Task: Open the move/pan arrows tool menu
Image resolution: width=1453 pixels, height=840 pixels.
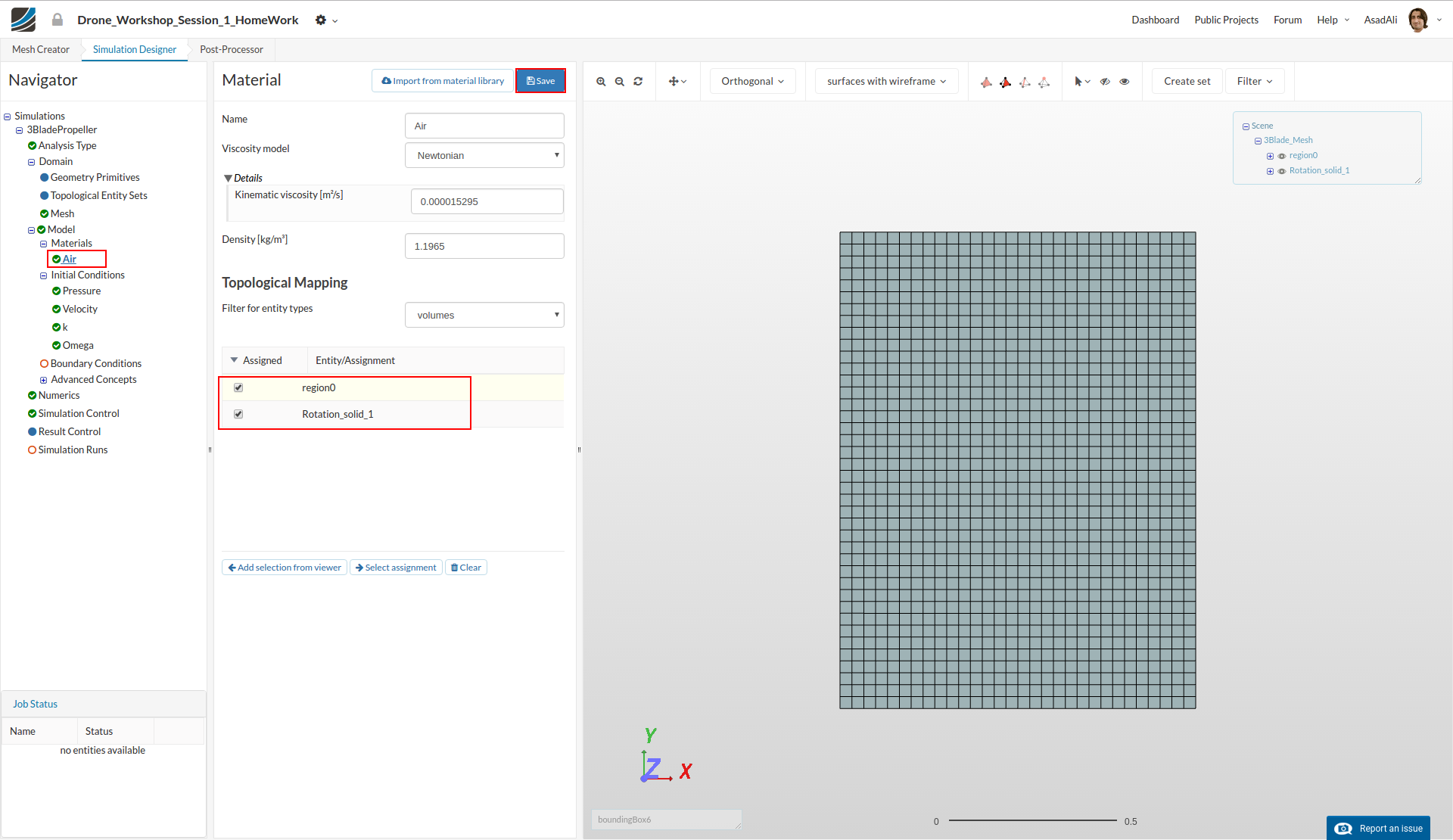Action: click(x=677, y=82)
